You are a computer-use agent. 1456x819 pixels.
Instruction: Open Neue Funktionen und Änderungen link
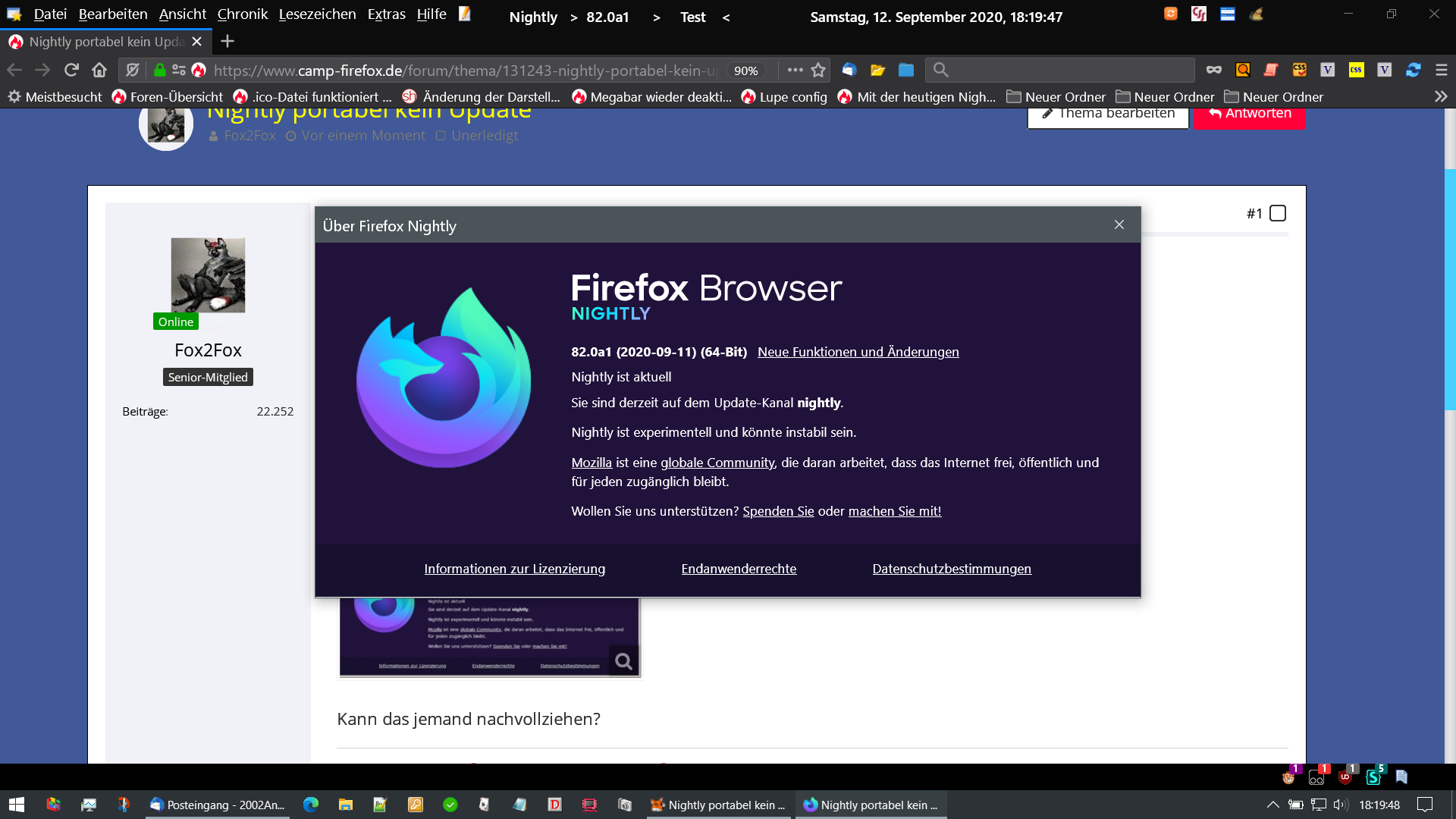[858, 352]
